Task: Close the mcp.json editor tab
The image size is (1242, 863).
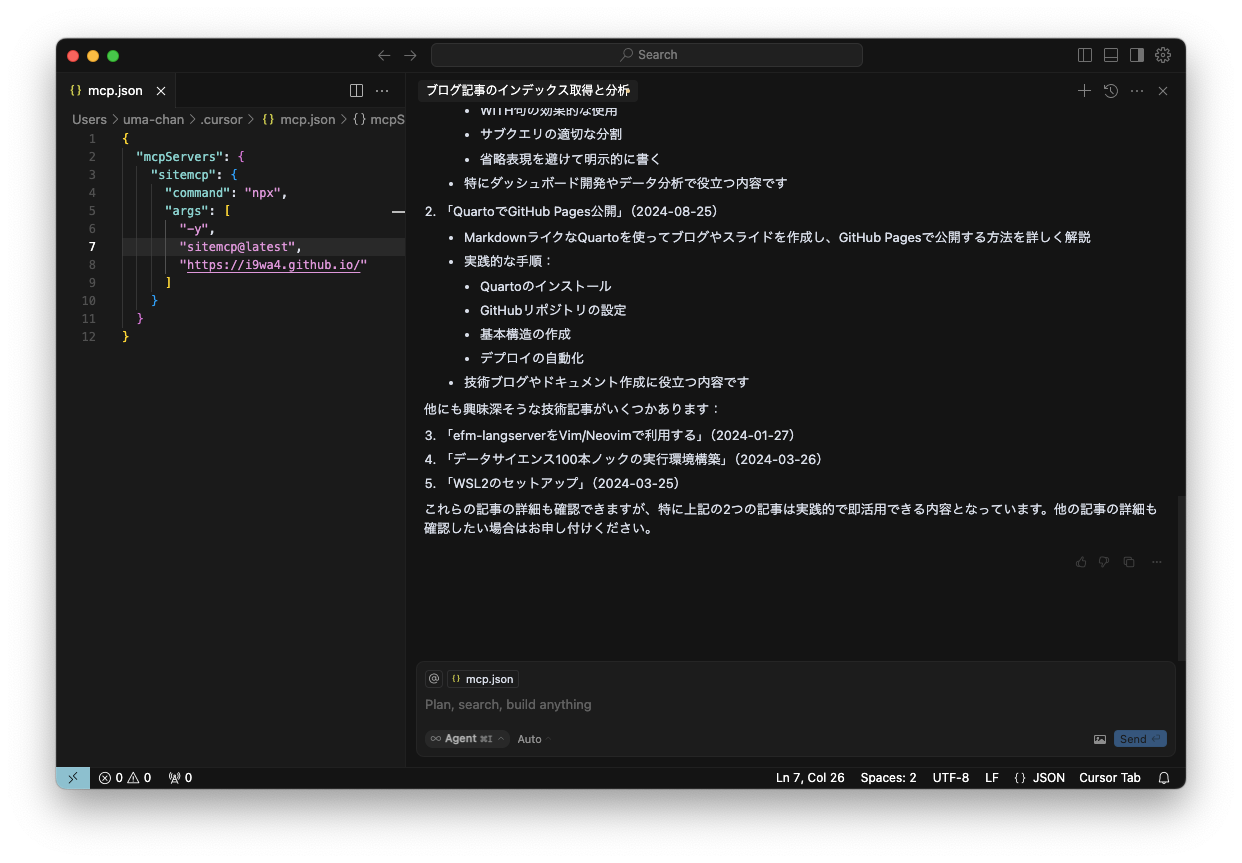Action: coord(161,90)
